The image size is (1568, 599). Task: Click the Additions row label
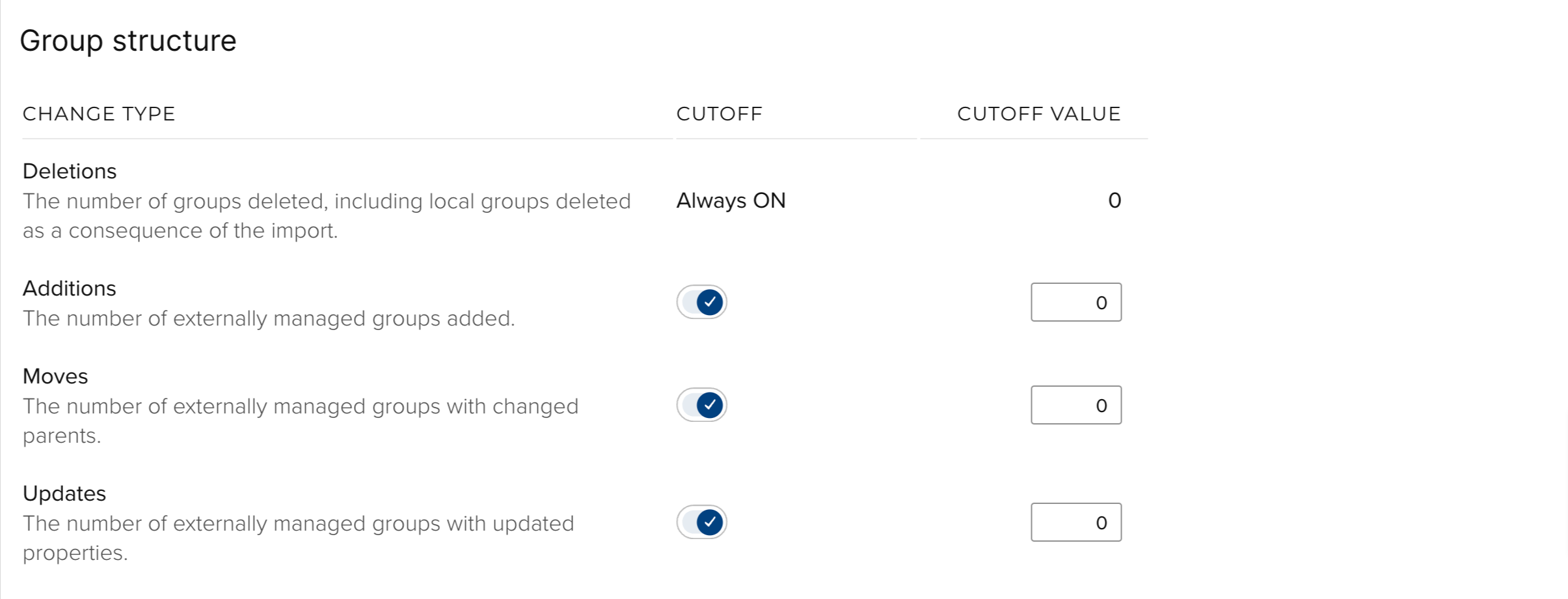pyautogui.click(x=70, y=288)
